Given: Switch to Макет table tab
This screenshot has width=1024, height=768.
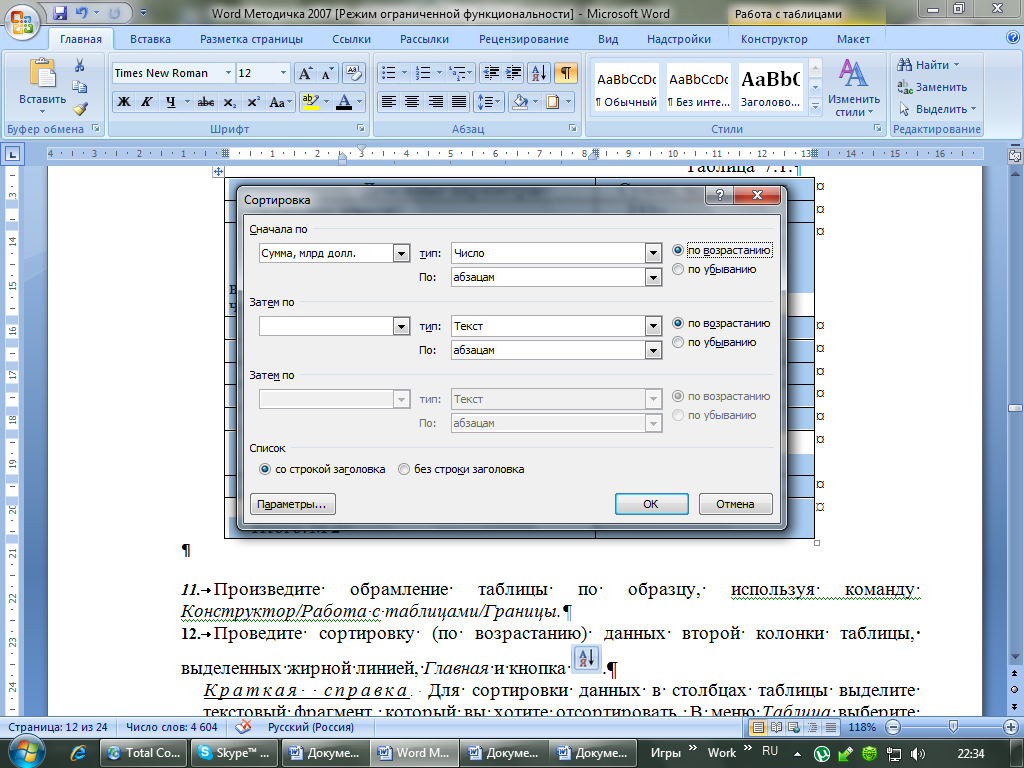Looking at the screenshot, I should pyautogui.click(x=853, y=39).
